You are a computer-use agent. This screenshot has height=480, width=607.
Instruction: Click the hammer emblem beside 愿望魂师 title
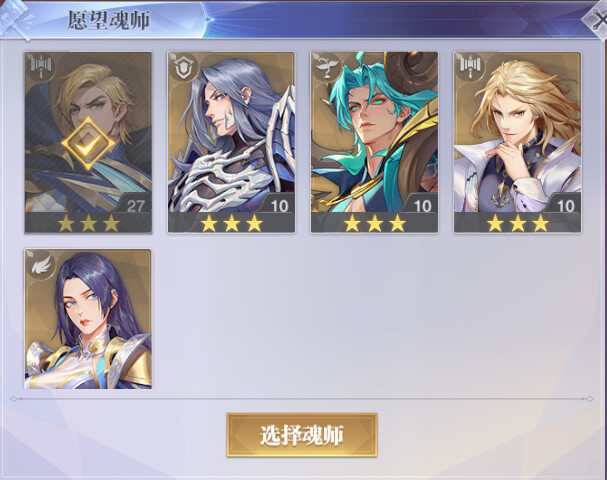pos(17,20)
